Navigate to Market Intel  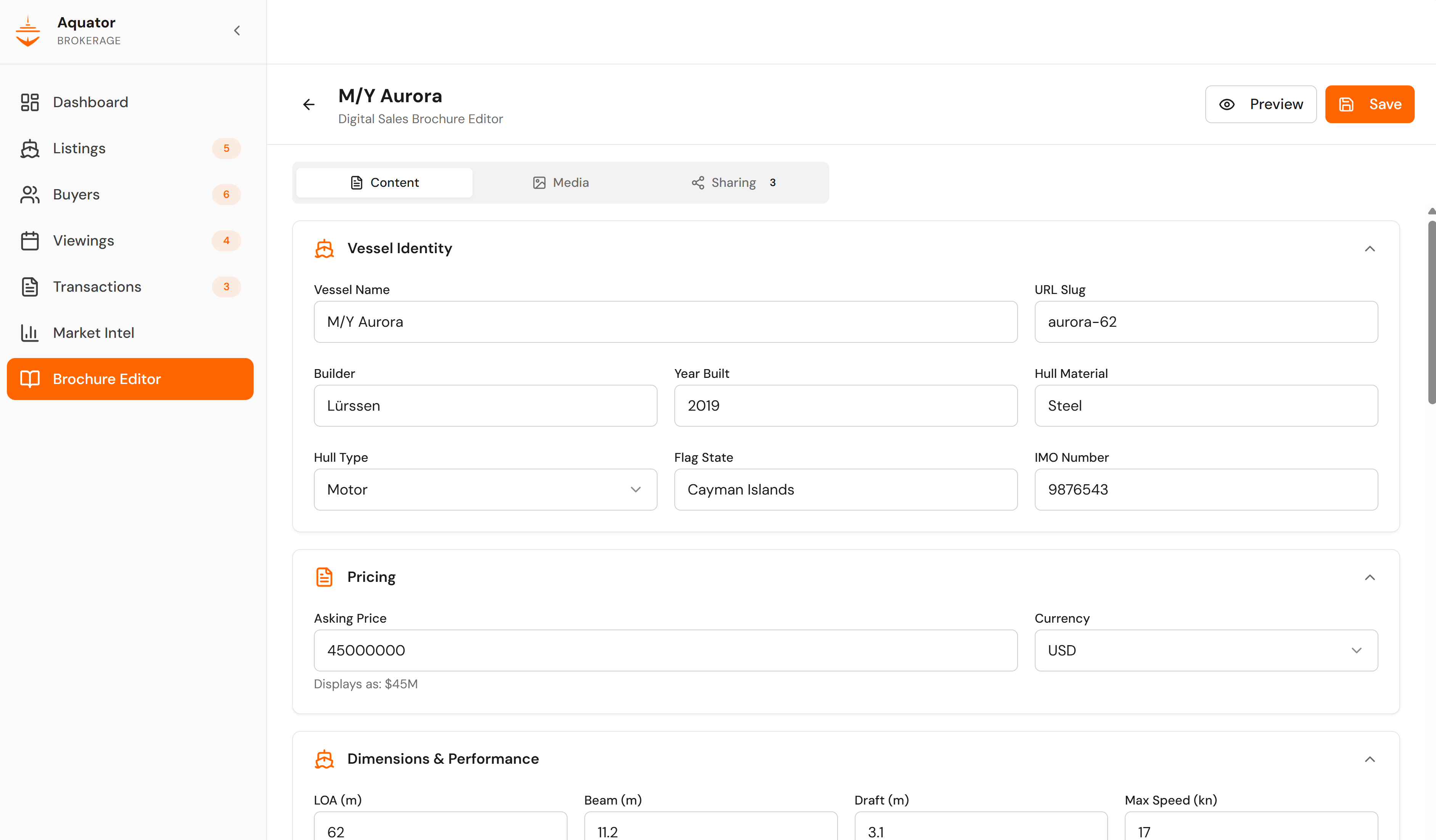point(93,332)
